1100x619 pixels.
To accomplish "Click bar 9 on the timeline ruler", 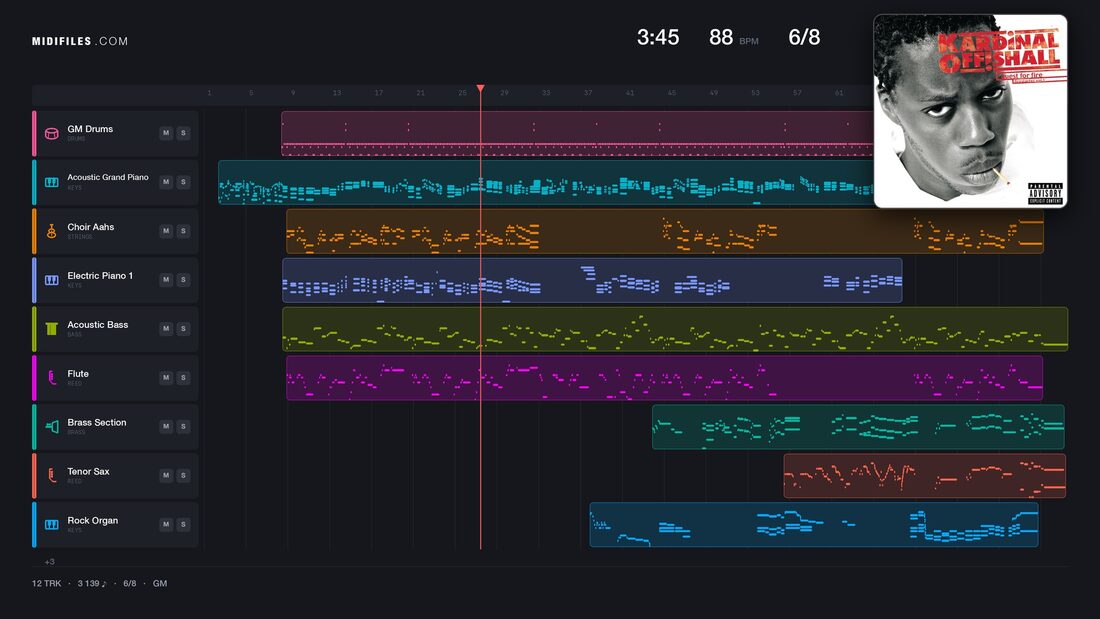I will click(x=293, y=93).
